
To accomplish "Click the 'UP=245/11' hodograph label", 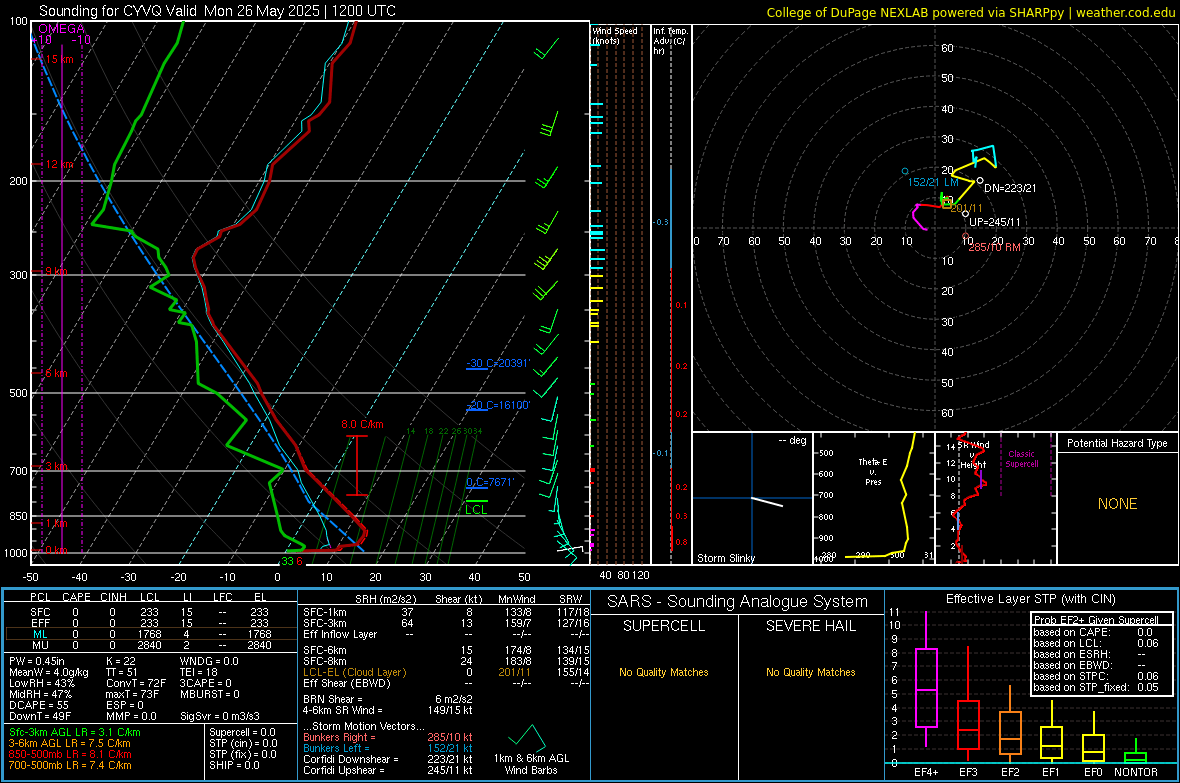I will pos(994,222).
